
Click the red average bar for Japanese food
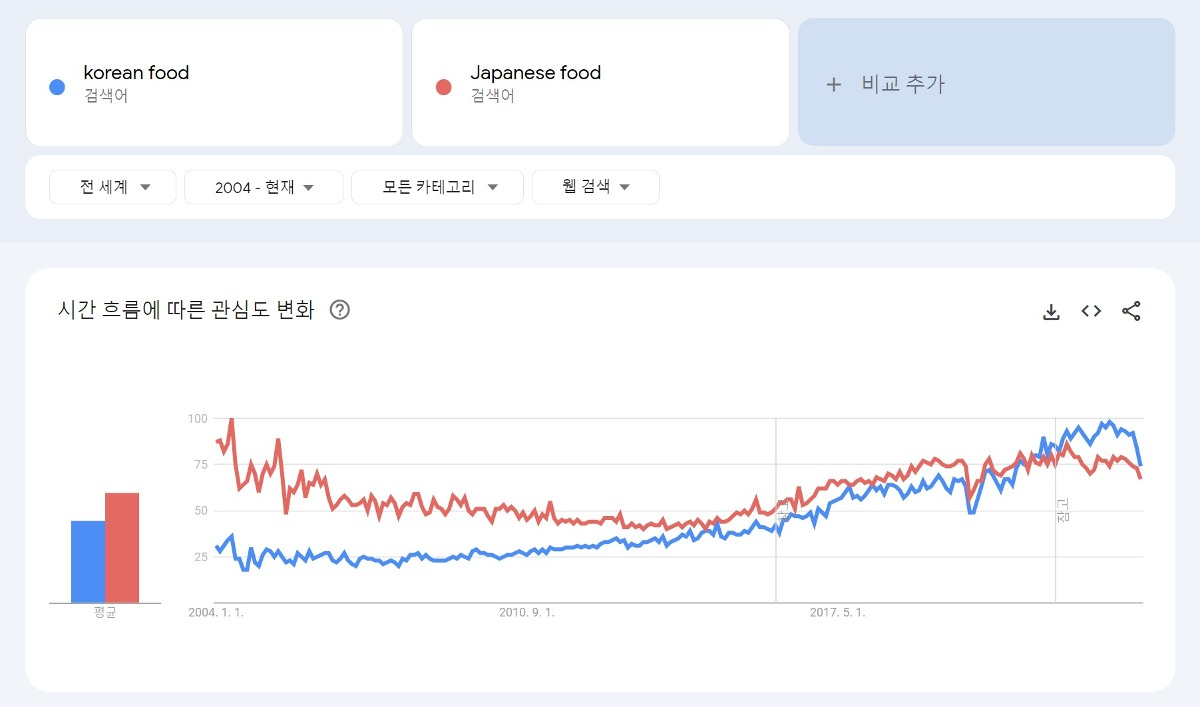click(122, 548)
